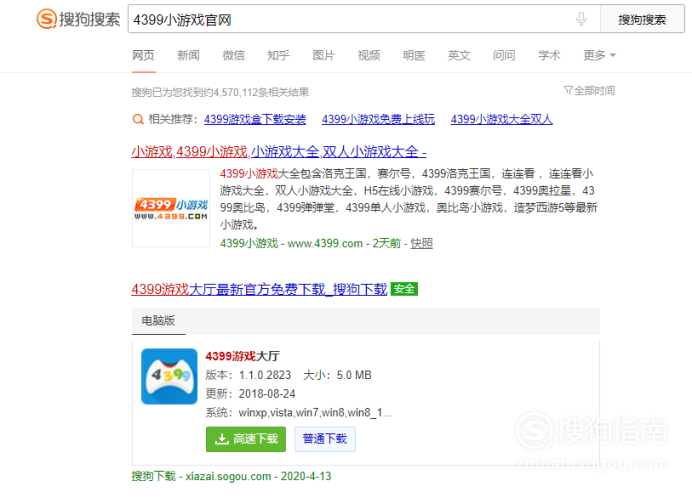Open 4399小游戏免费上线玩 suggestion link
692x498 pixels.
pyautogui.click(x=378, y=119)
